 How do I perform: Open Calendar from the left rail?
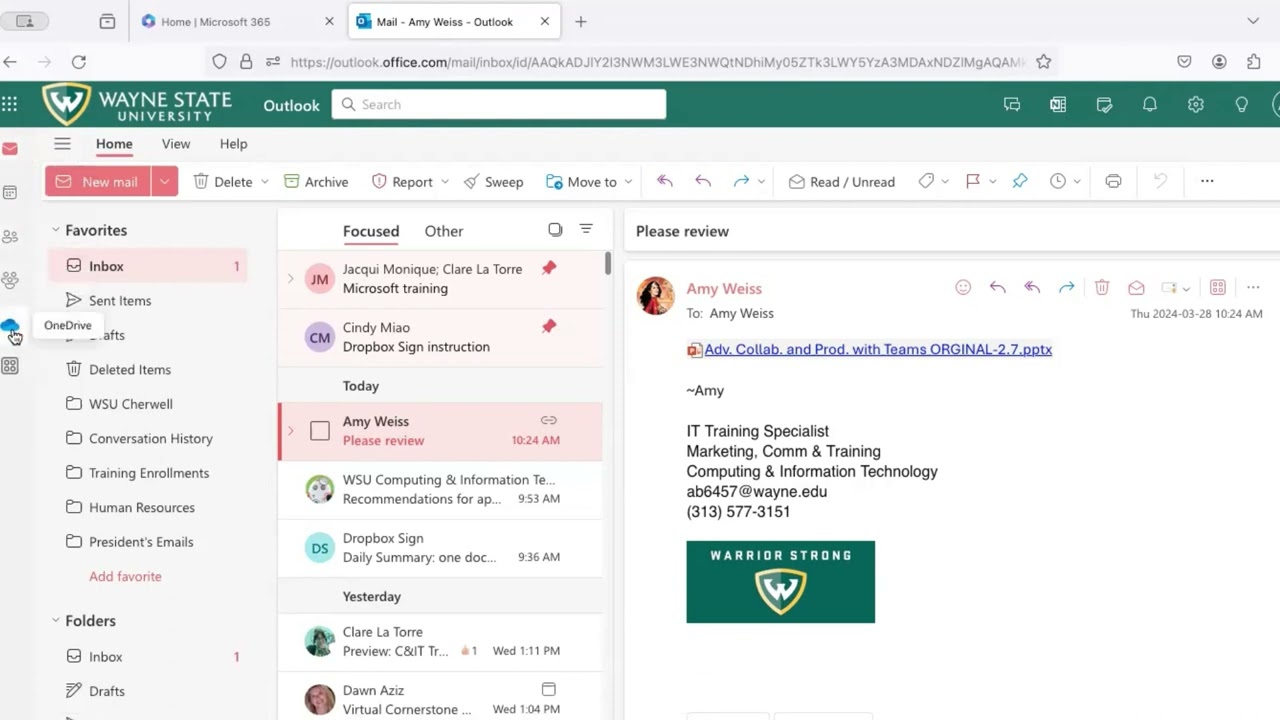point(10,192)
